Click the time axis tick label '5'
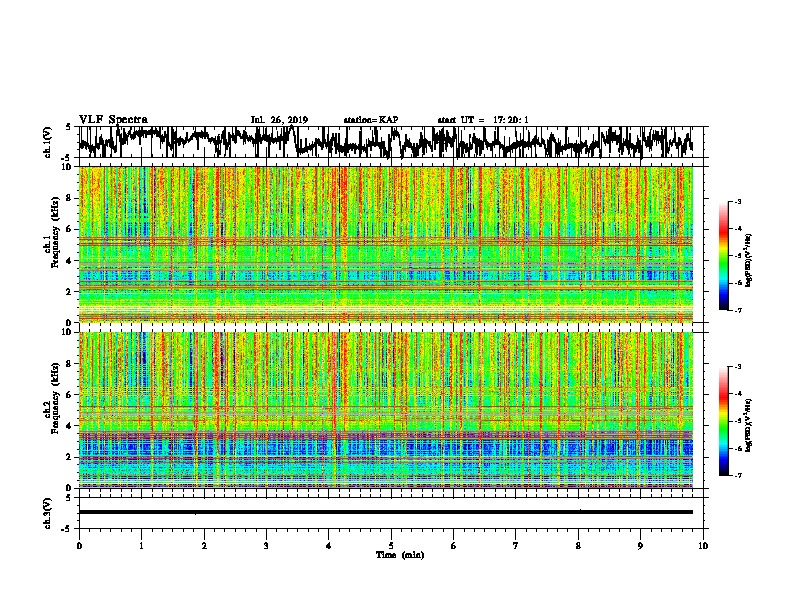792x612 pixels. click(x=391, y=546)
